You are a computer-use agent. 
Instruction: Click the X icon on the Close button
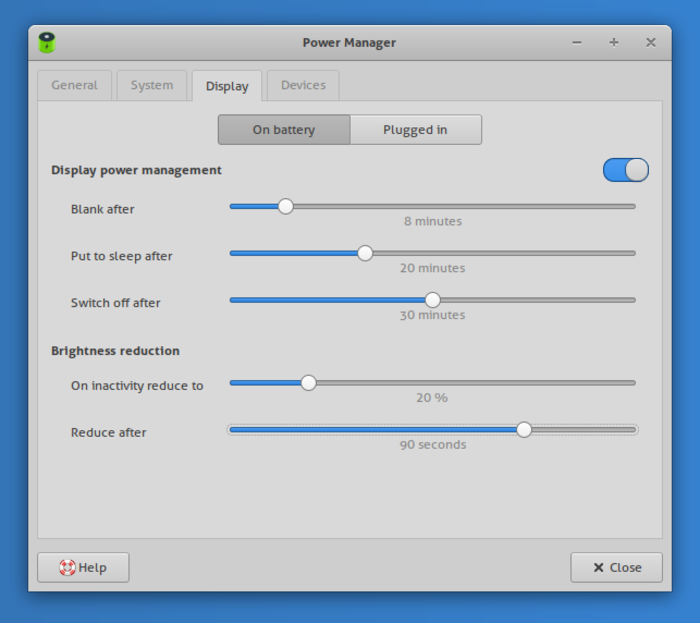coord(599,568)
